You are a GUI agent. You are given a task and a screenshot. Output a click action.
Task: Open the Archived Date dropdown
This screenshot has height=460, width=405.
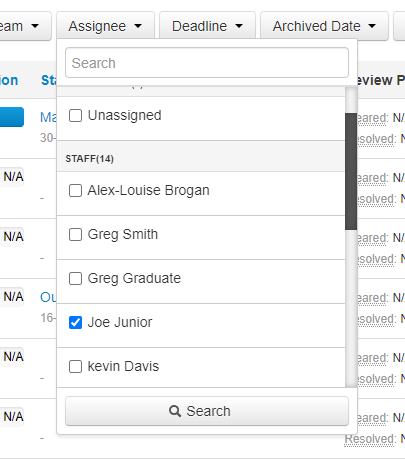324,26
